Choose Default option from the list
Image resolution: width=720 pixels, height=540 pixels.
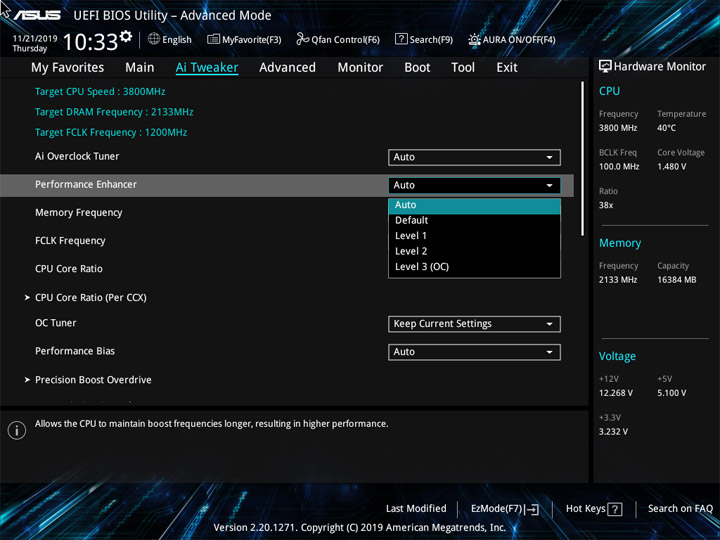point(474,220)
